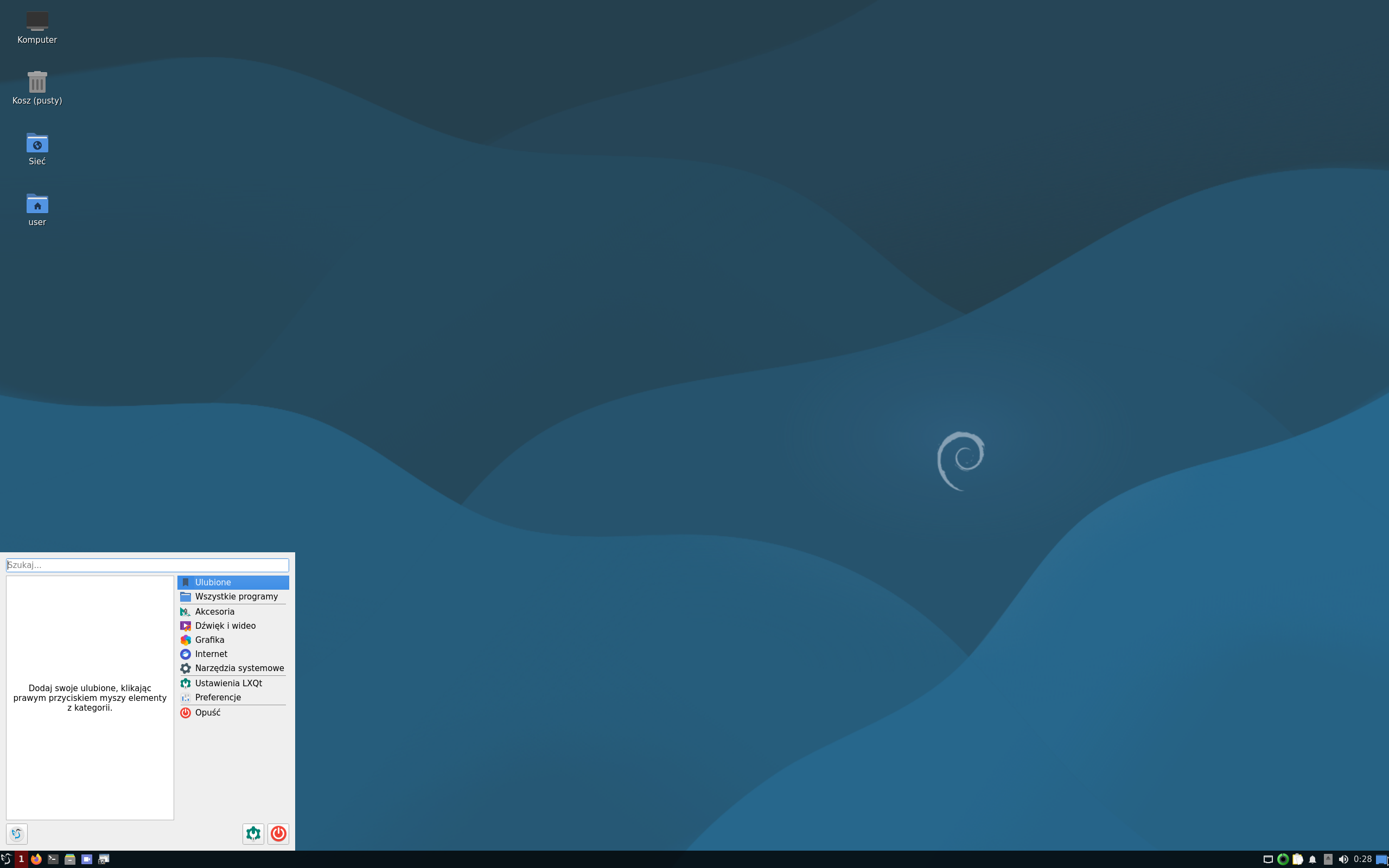Open the Dźwięk i wideo category

pyautogui.click(x=233, y=626)
